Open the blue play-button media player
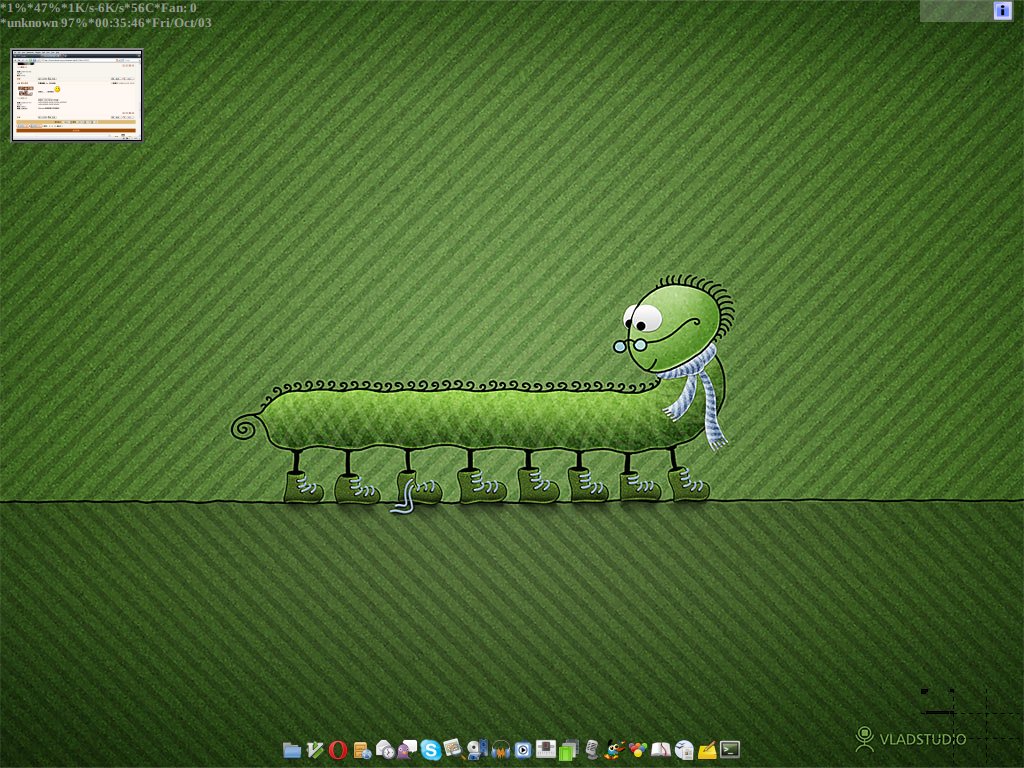This screenshot has width=1024, height=768. tap(523, 750)
